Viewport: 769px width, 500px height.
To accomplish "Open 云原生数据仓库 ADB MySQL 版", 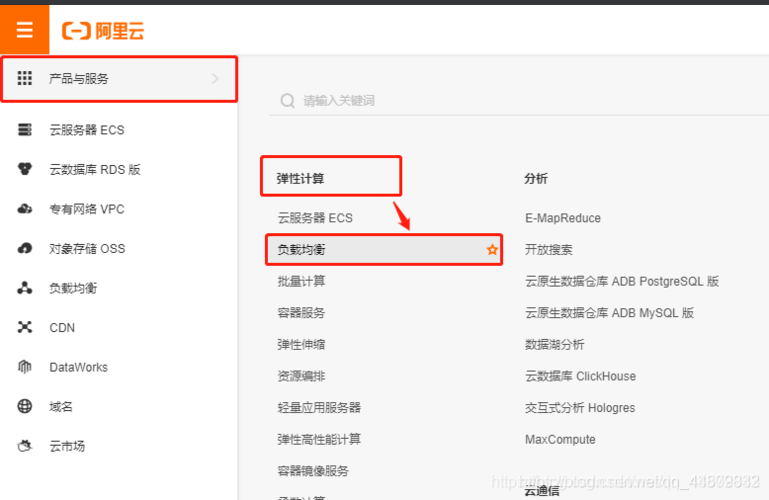I will pos(610,313).
